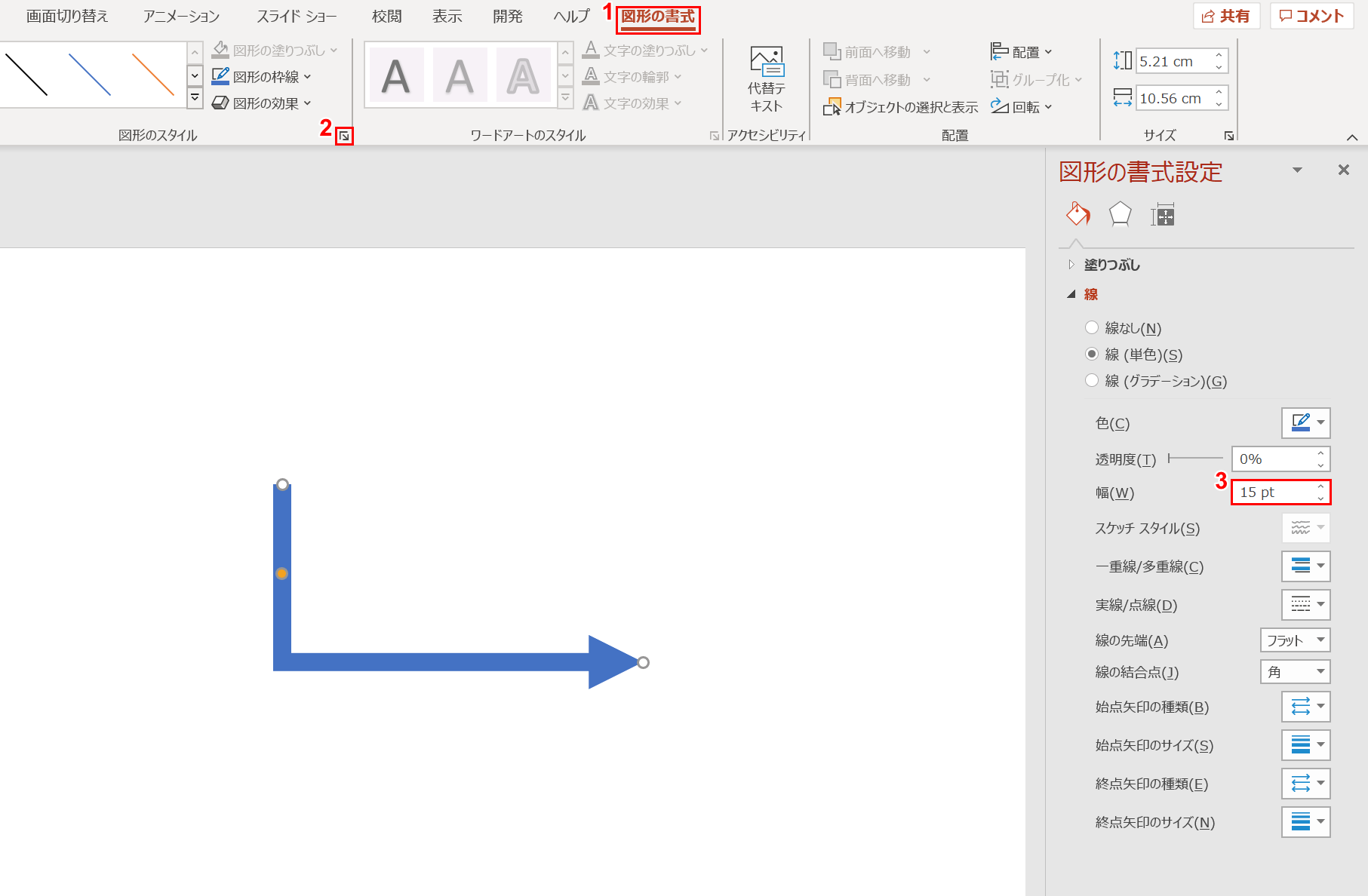Click the 幅 15 pt width field
The width and height of the screenshot is (1368, 896).
point(1274,492)
